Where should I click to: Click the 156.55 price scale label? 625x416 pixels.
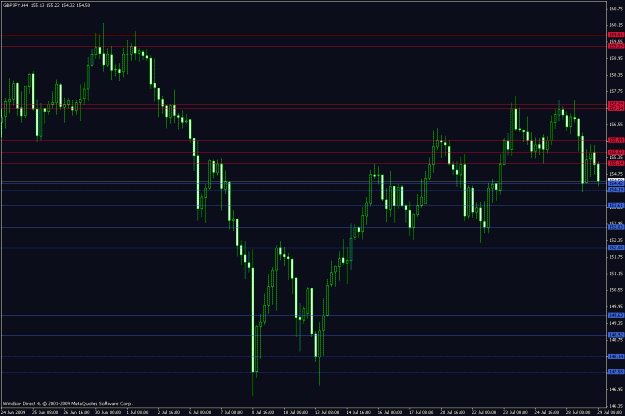coord(616,124)
